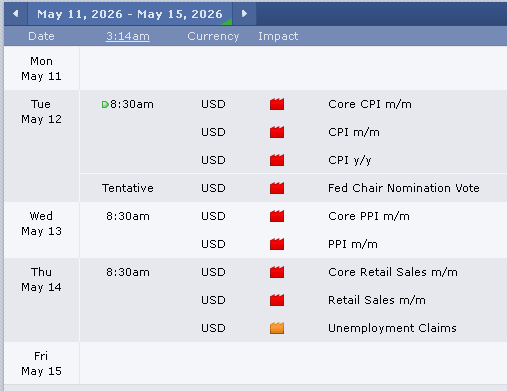Select the Fri May 15 date cell
This screenshot has width=507, height=391.
41,364
